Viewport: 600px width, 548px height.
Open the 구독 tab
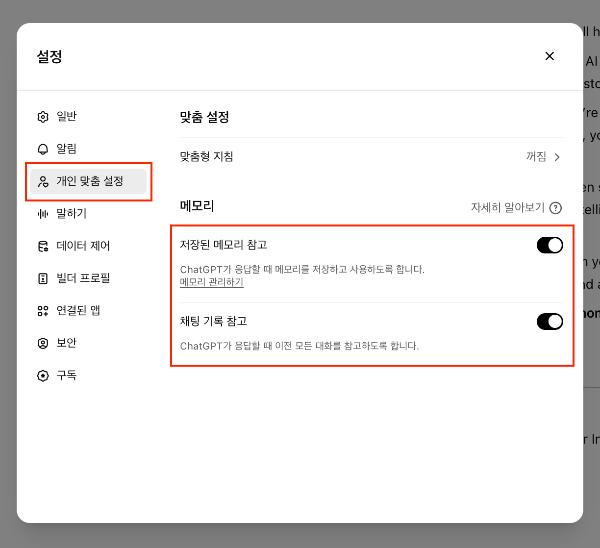[x=88, y=375]
